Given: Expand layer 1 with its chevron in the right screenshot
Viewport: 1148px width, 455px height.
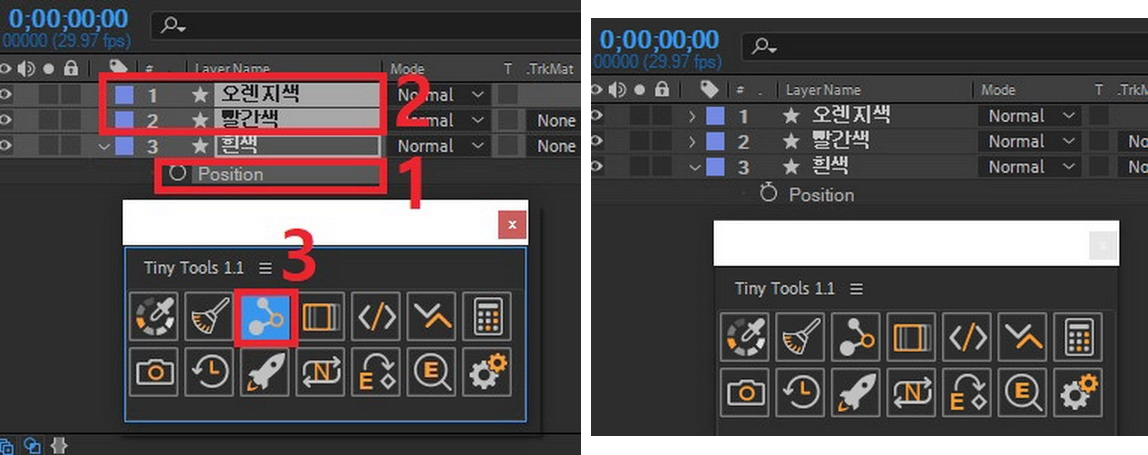Looking at the screenshot, I should (x=693, y=116).
